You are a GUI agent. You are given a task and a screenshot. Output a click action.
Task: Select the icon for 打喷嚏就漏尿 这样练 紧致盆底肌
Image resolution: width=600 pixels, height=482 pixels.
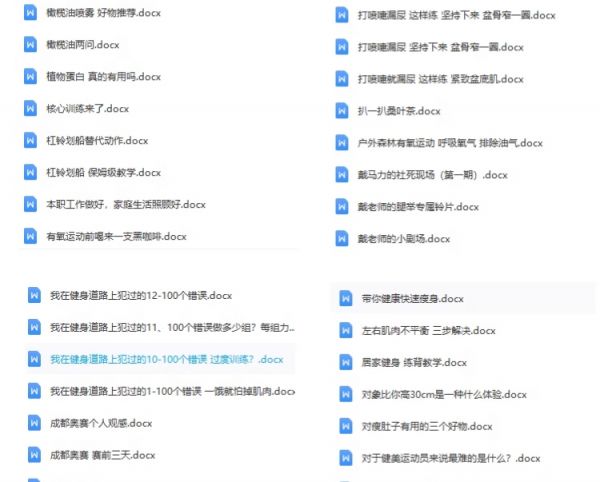(342, 79)
